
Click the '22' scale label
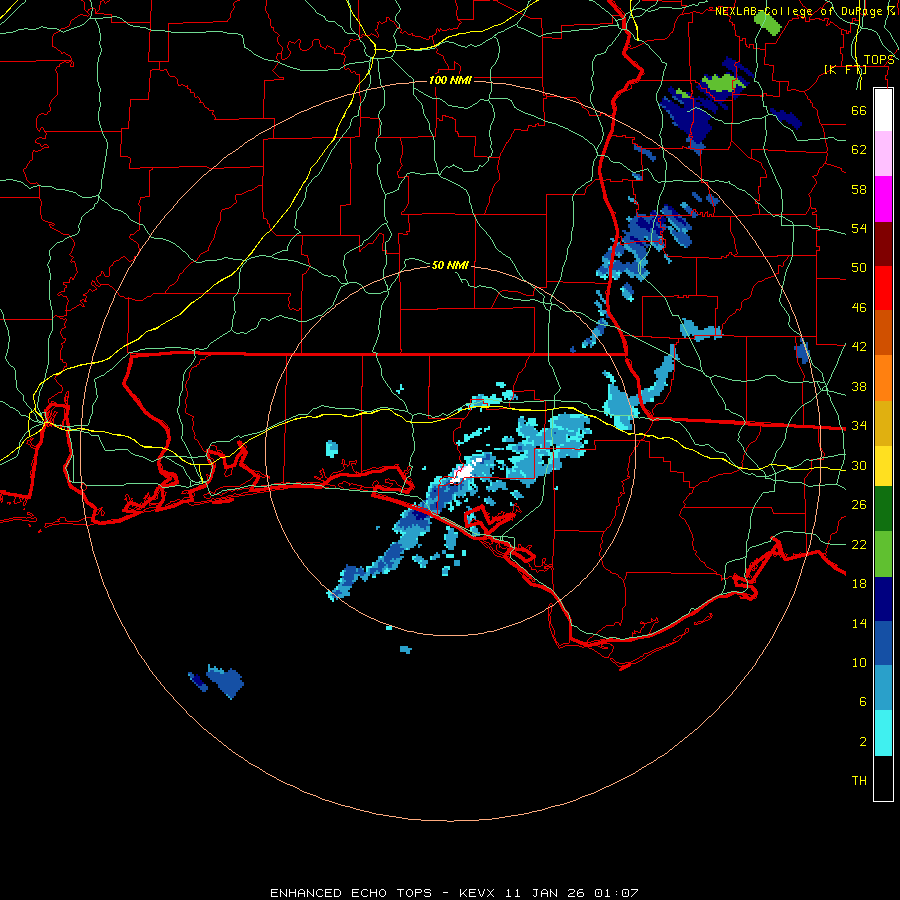(x=859, y=544)
